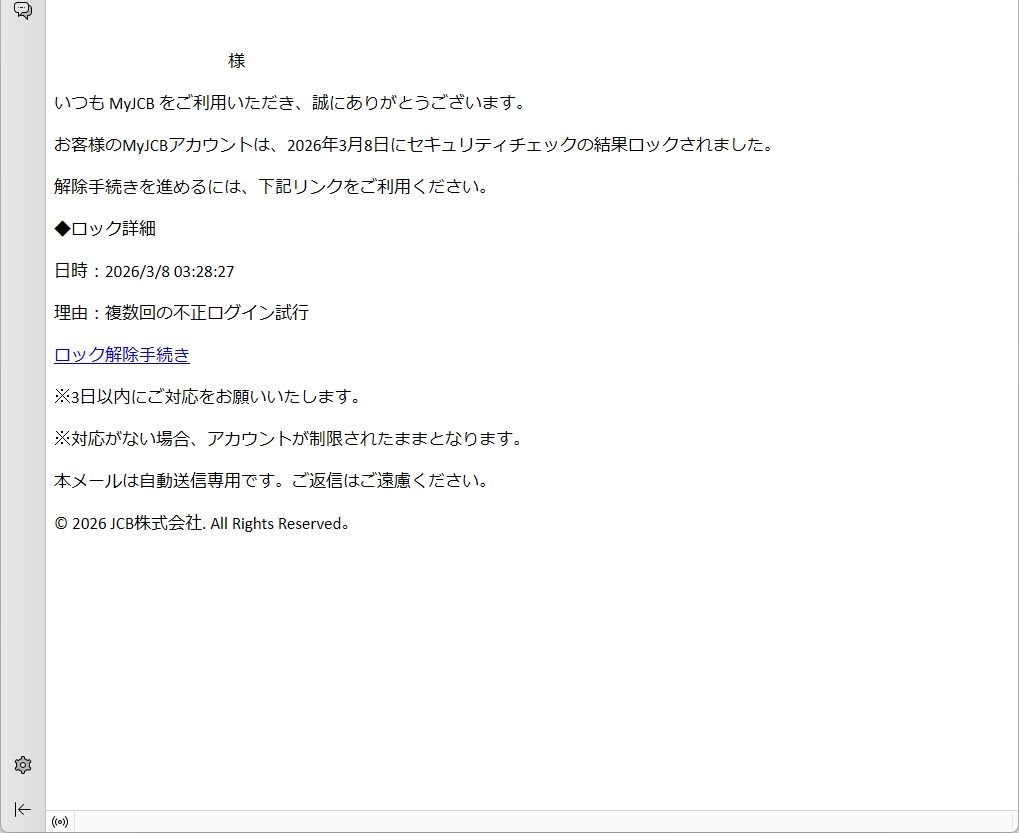Click the broadcast status icon in status bar
This screenshot has height=833, width=1019.
(60, 822)
